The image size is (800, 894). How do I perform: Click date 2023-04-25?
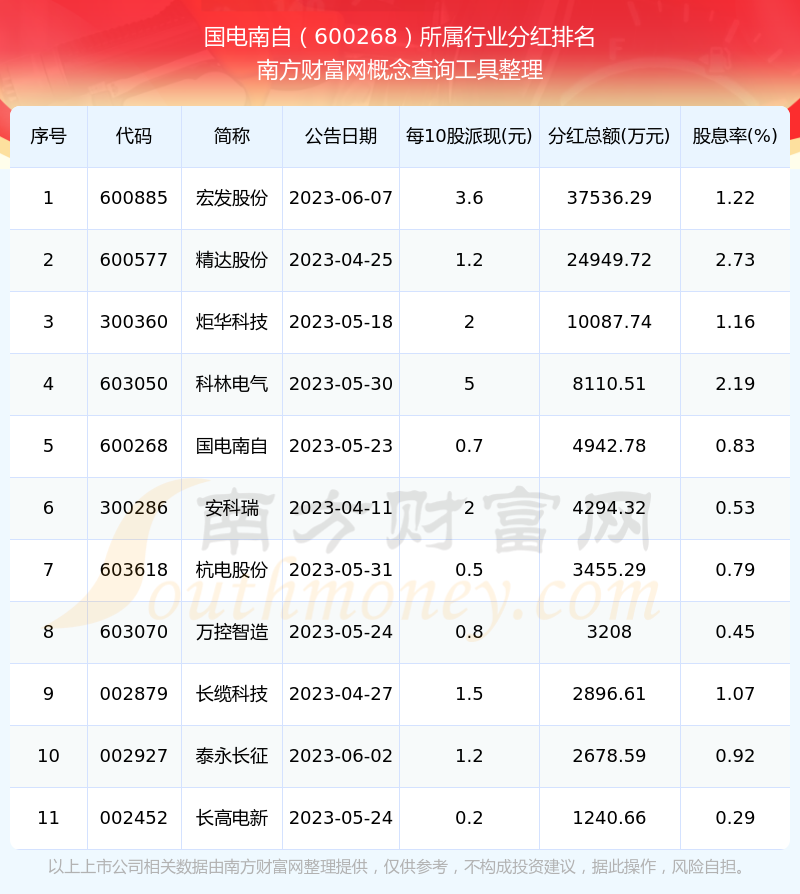click(x=341, y=260)
